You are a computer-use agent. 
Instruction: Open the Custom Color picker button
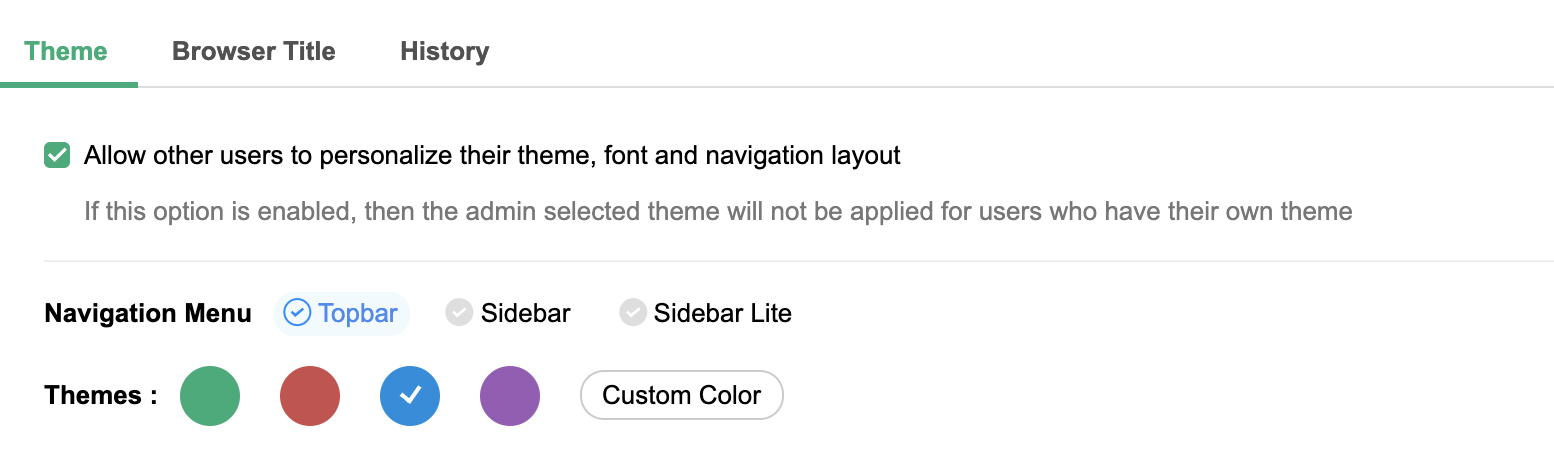coord(681,396)
